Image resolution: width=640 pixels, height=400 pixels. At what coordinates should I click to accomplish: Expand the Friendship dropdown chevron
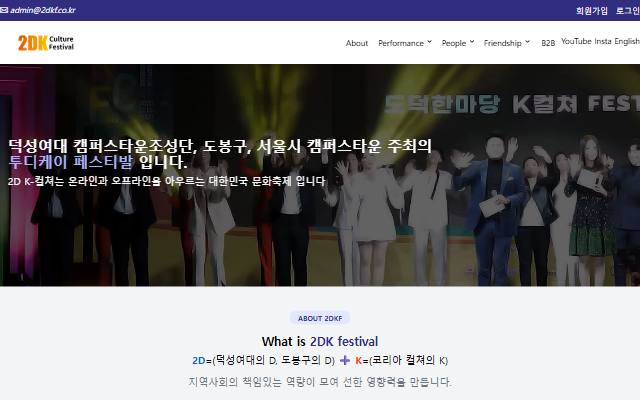point(527,42)
